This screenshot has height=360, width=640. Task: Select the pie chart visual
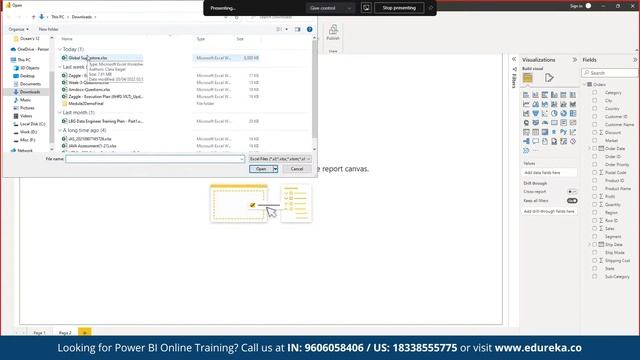click(x=554, y=113)
